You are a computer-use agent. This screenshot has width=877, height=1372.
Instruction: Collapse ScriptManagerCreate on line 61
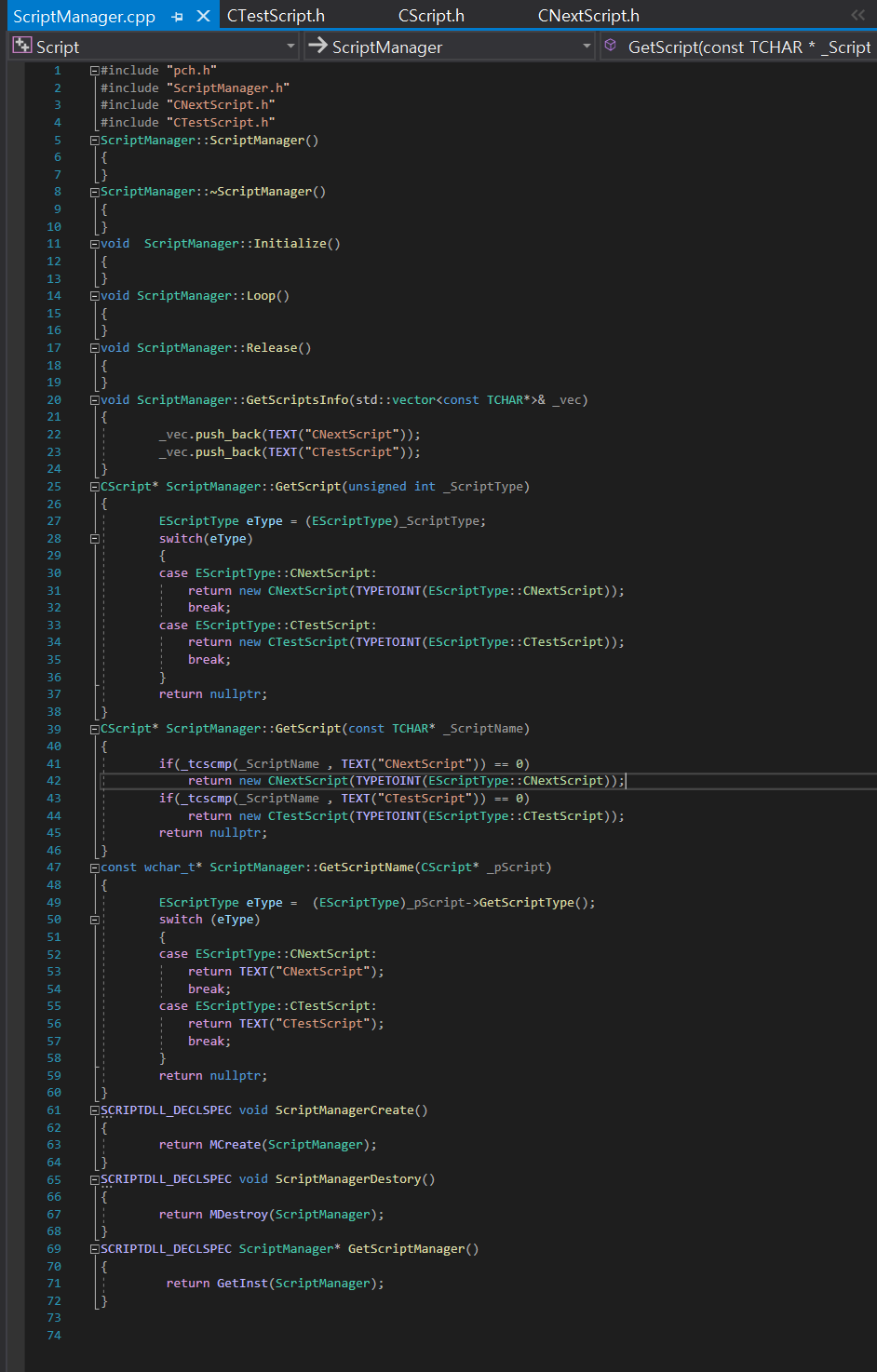coord(94,1110)
